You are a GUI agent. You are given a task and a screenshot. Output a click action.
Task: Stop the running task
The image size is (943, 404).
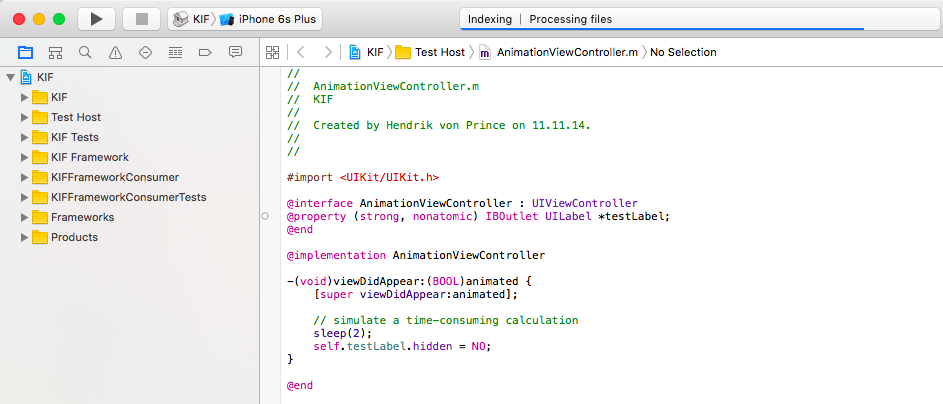click(x=141, y=19)
